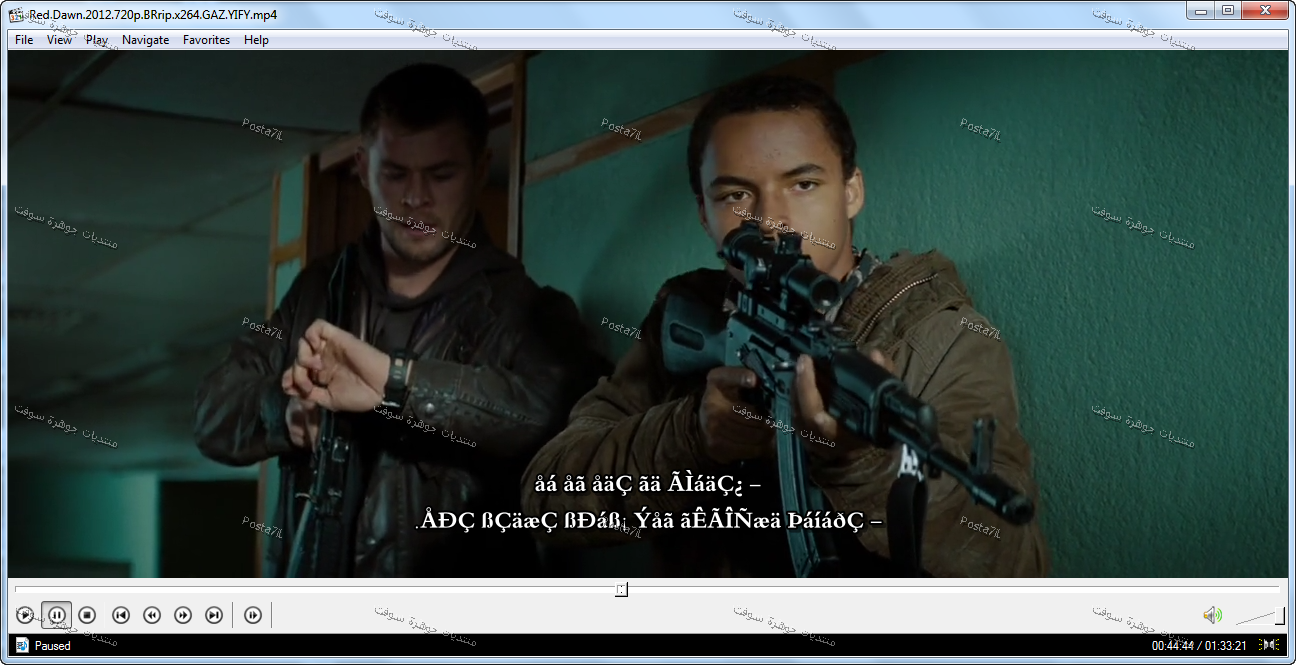
Task: Click the fast-forward (increase speed) button
Action: pyautogui.click(x=183, y=615)
